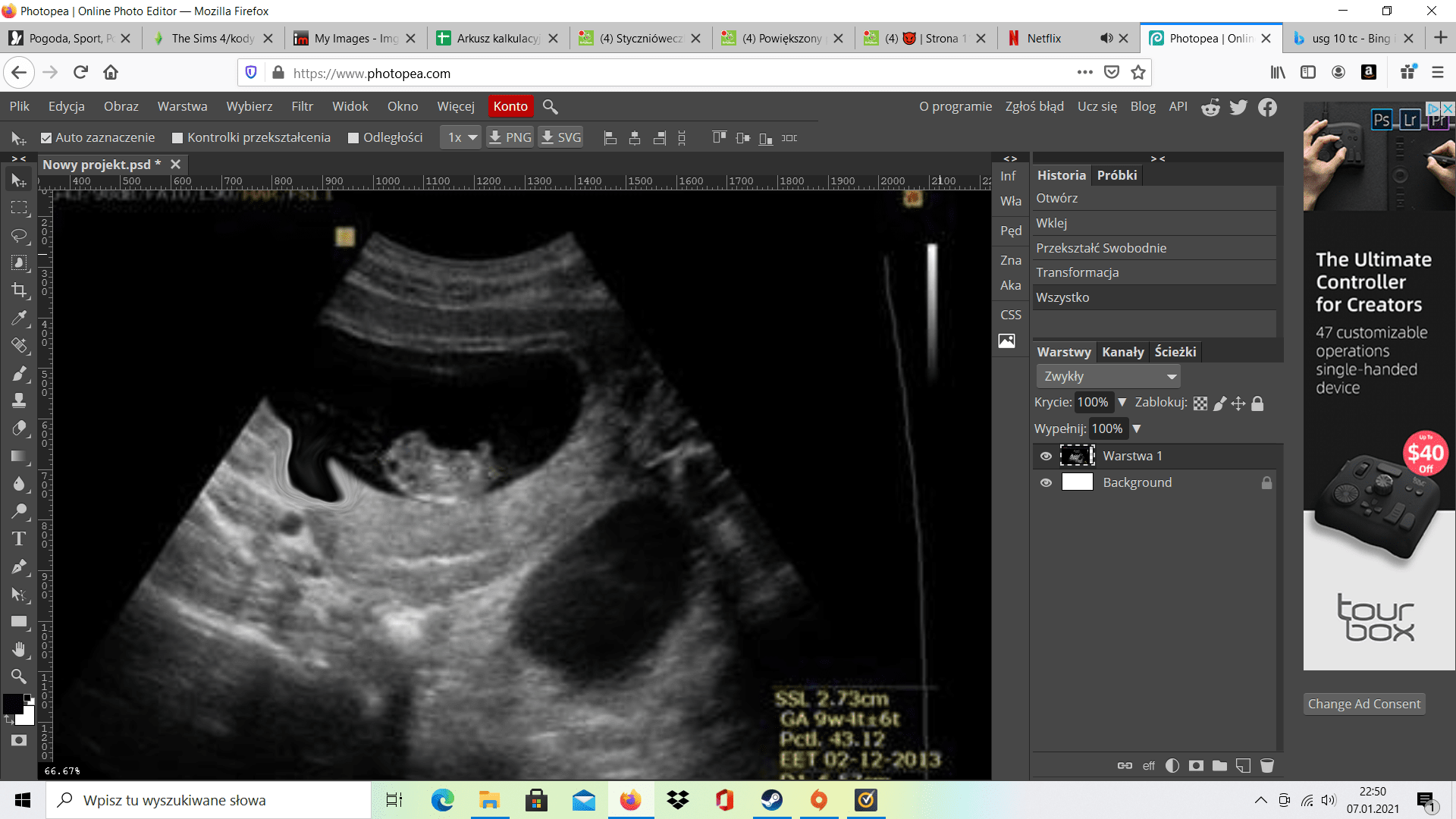The height and width of the screenshot is (819, 1456).
Task: Uncheck Auto zaznaczenie checkbox
Action: coord(46,138)
